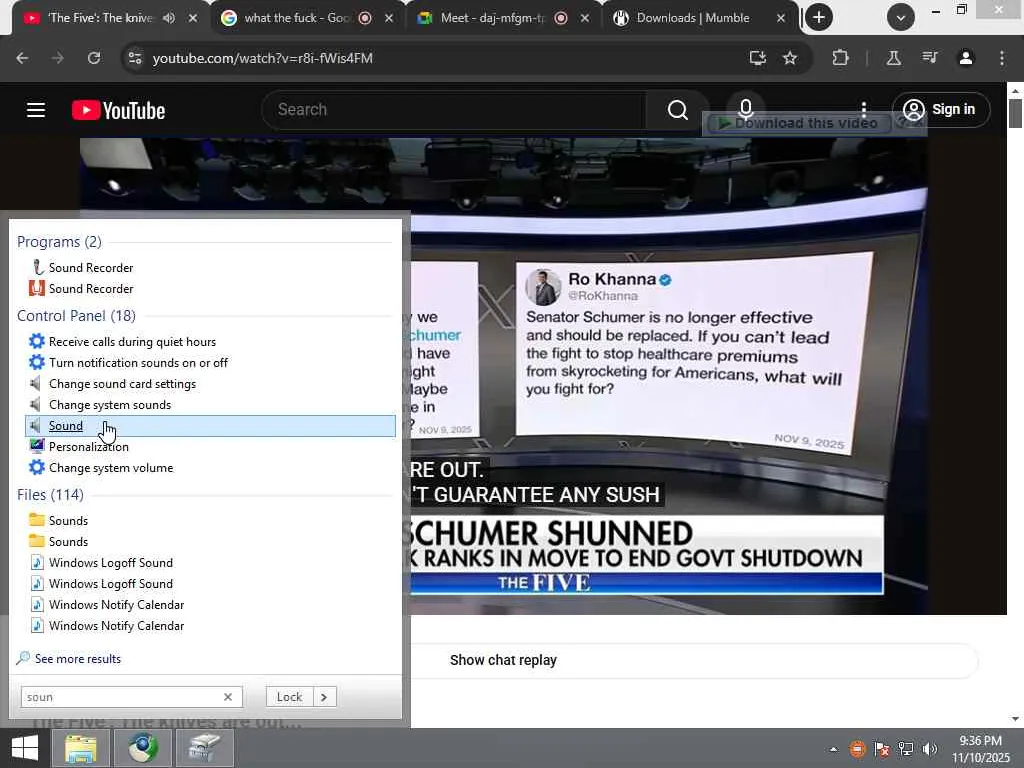Close the Meet tab
1024x768 pixels.
(584, 18)
